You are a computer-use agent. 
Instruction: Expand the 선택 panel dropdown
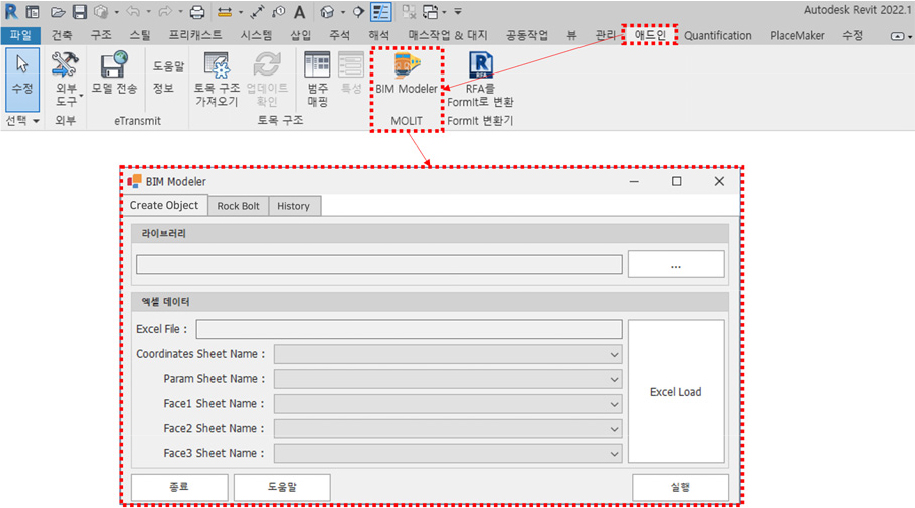[x=22, y=121]
